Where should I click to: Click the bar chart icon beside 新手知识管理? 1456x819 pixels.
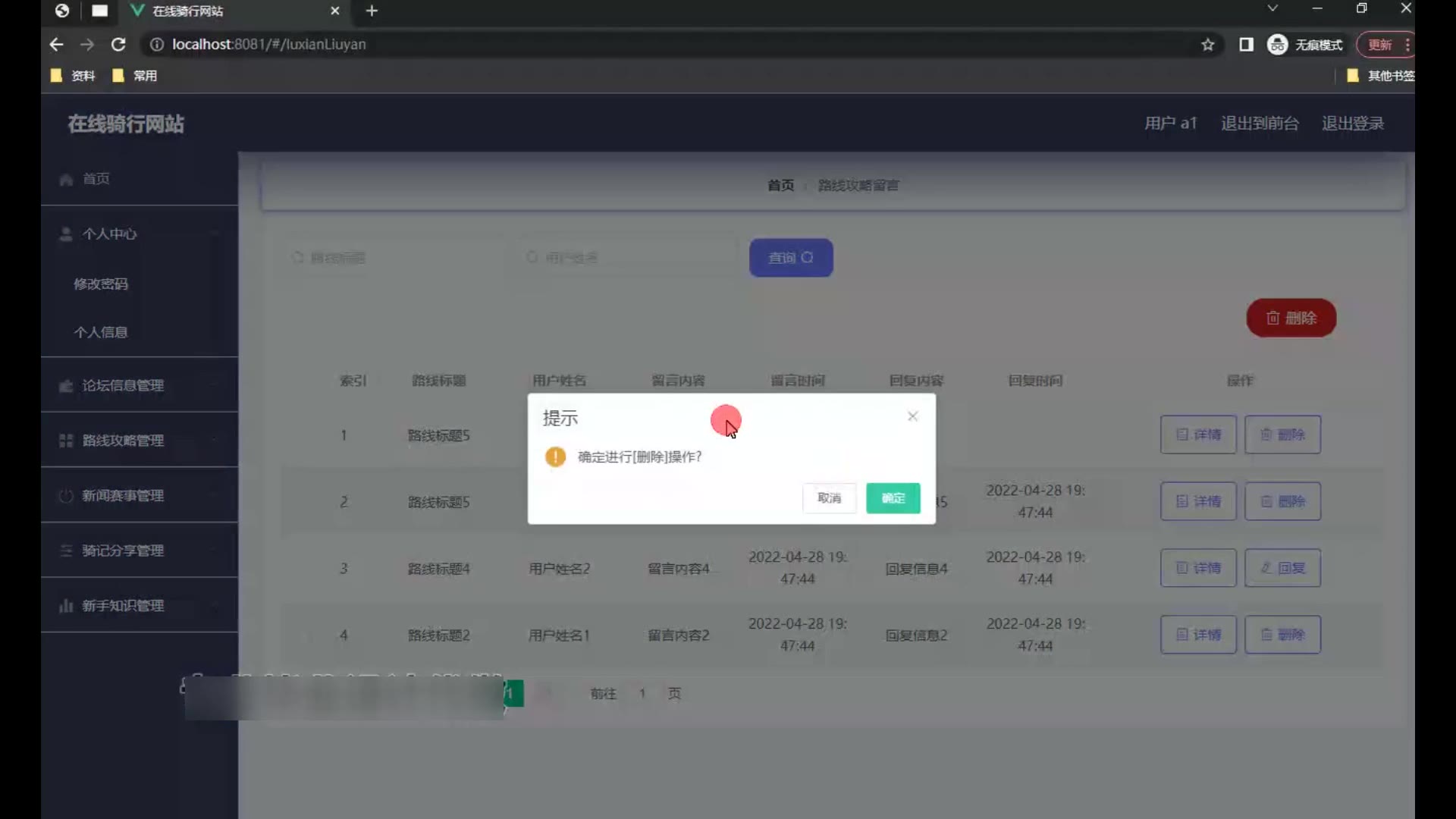66,606
